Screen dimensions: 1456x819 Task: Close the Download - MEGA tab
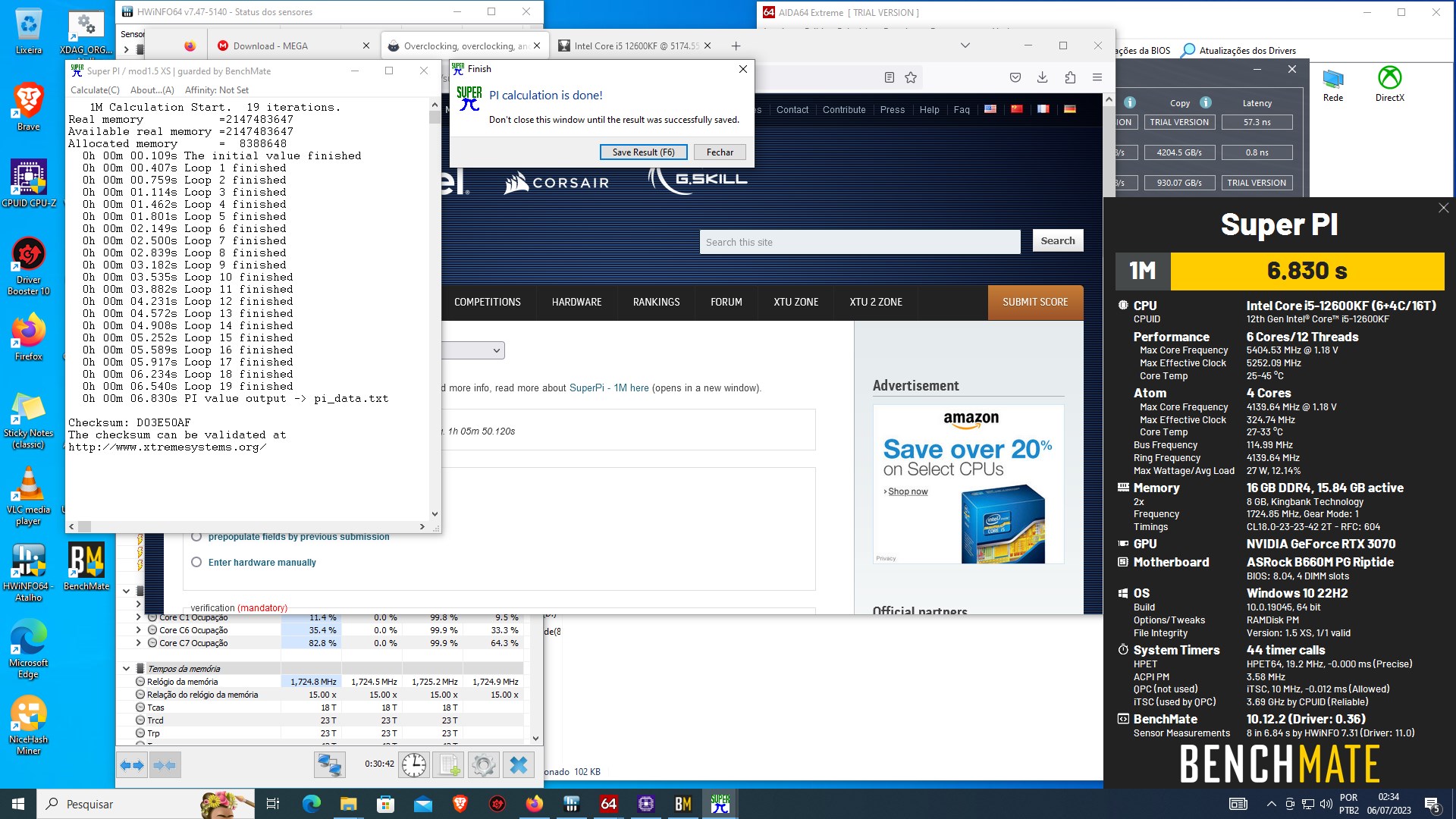366,45
